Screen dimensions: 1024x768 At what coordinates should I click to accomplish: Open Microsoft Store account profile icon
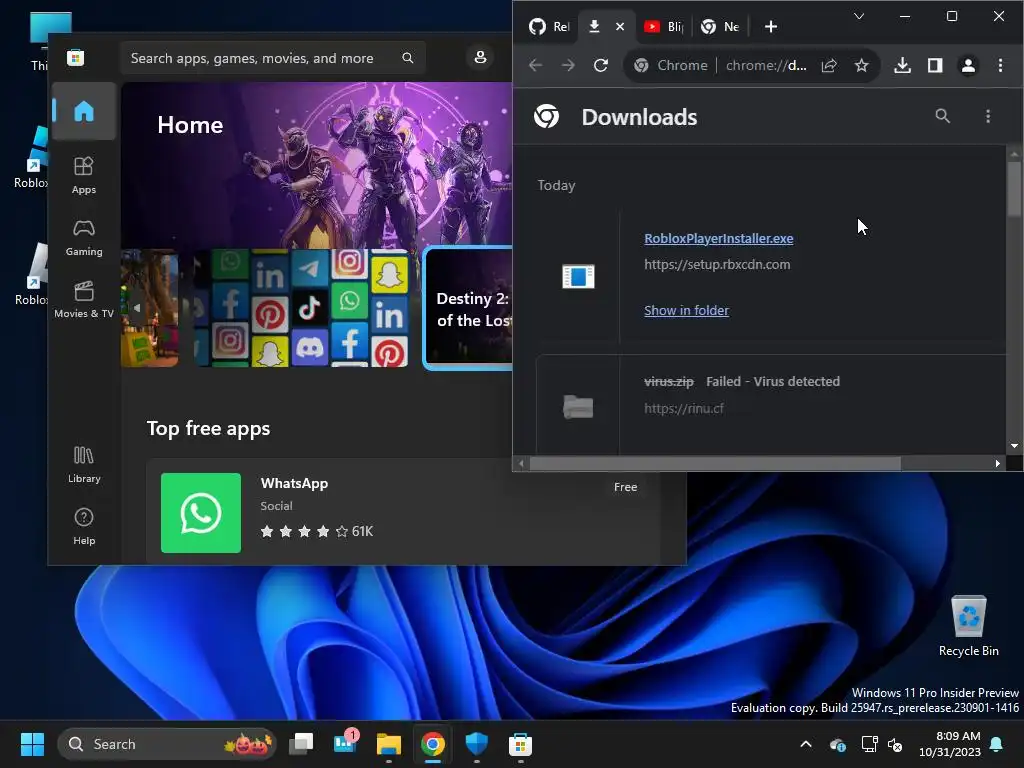[x=480, y=57]
